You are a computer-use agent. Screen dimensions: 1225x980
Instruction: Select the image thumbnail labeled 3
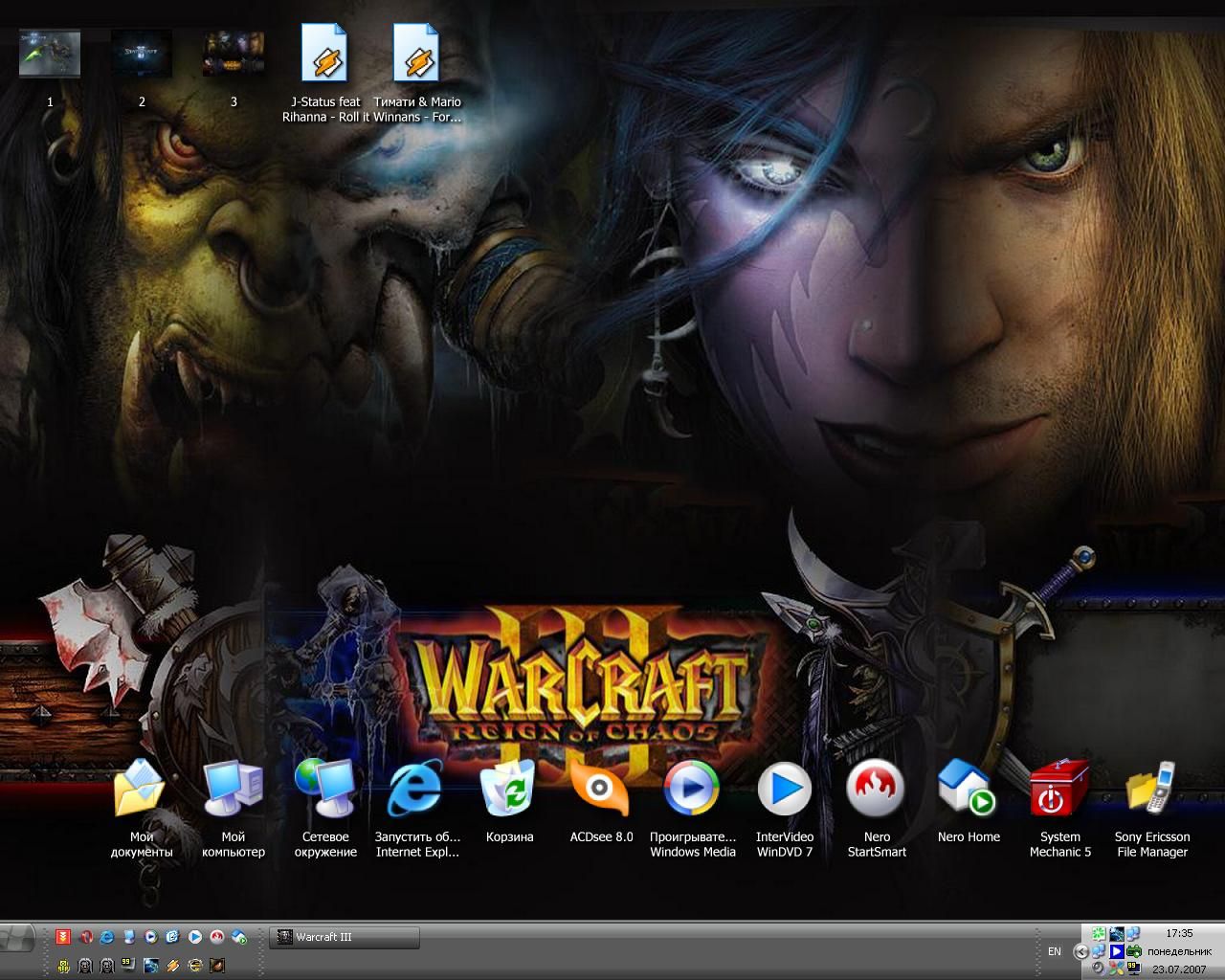click(x=234, y=54)
